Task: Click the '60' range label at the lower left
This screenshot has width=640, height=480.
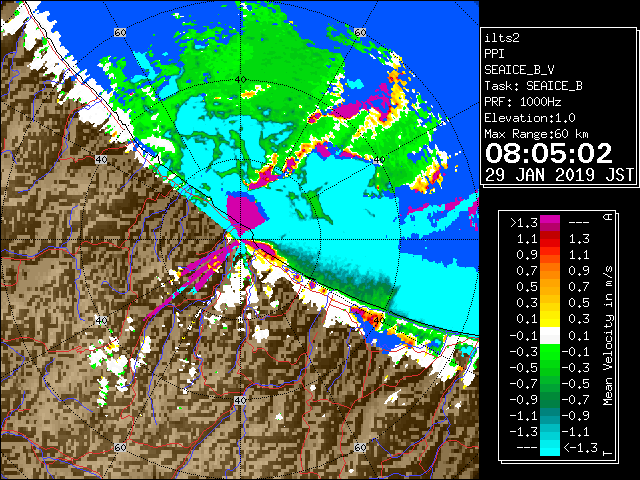Action: coord(120,447)
